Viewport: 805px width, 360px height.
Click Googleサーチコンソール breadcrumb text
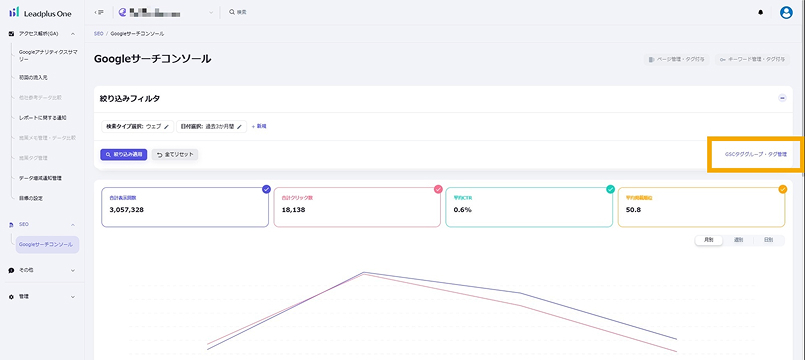click(x=137, y=33)
